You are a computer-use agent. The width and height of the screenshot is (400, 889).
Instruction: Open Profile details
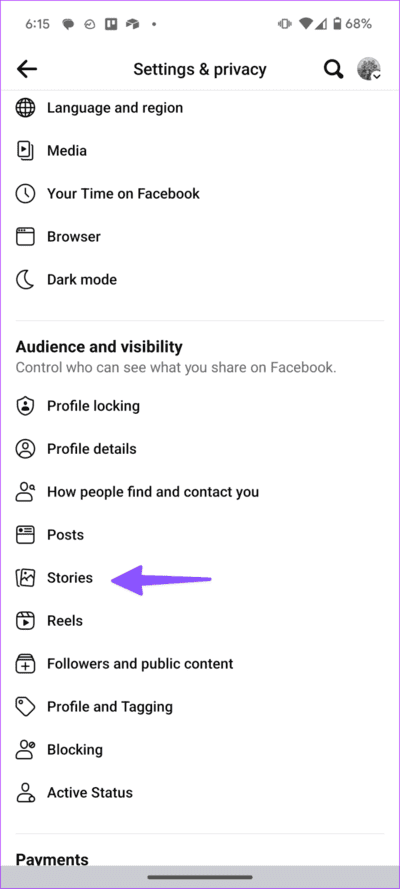click(x=200, y=449)
